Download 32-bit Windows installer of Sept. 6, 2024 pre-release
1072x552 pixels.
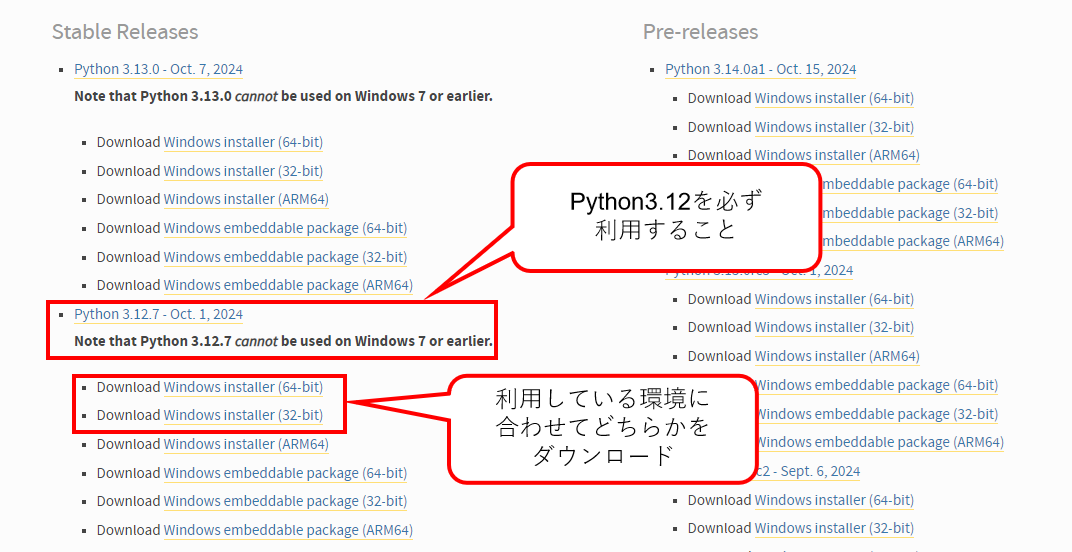tap(834, 529)
